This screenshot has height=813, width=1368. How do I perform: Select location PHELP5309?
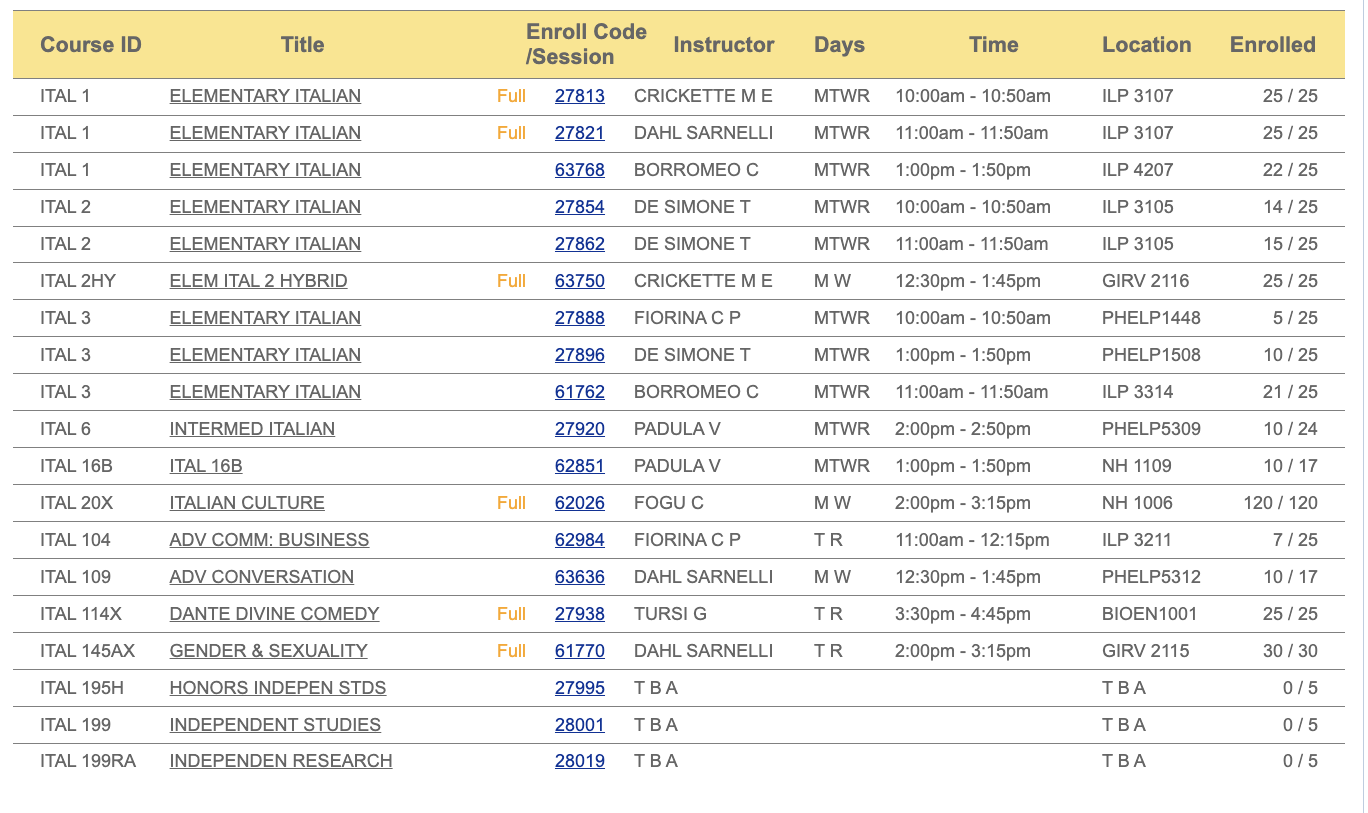tap(1152, 429)
